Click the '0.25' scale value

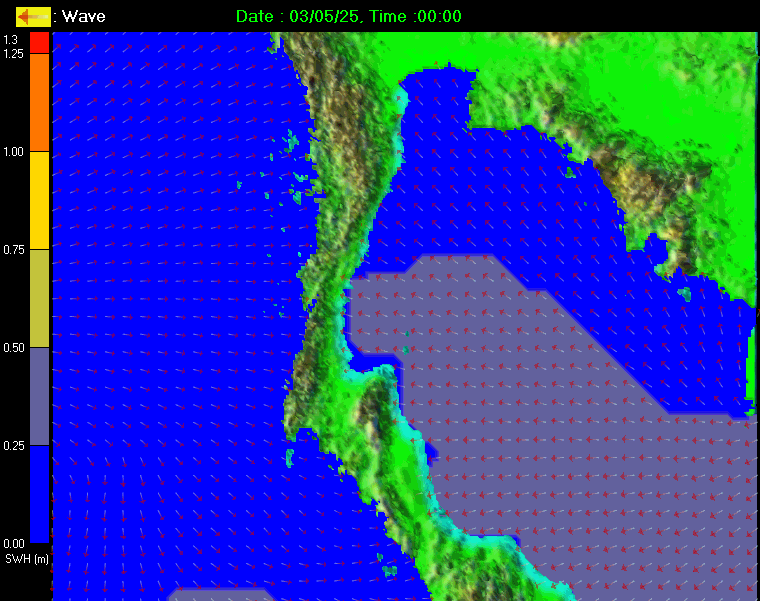(14, 445)
